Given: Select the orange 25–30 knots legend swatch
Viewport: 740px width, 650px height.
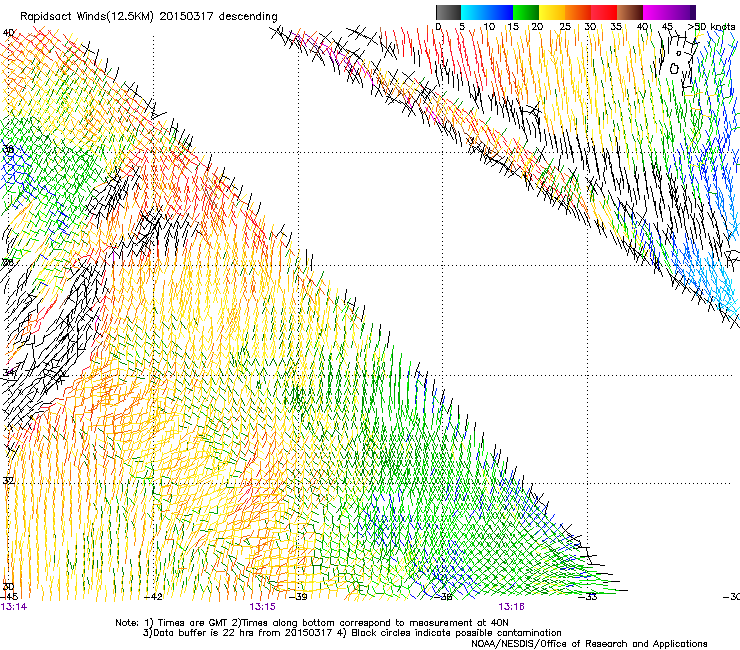Looking at the screenshot, I should pyautogui.click(x=578, y=12).
